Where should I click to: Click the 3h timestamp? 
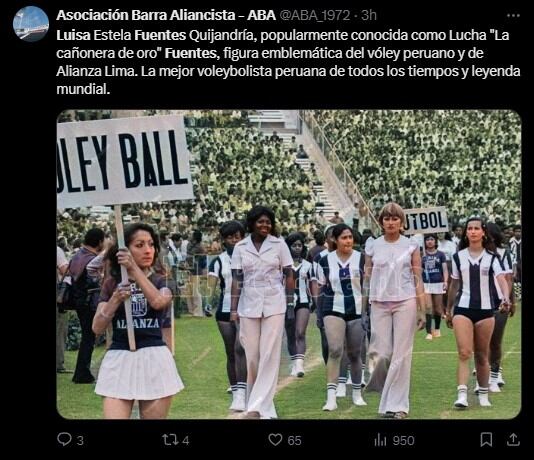(369, 15)
